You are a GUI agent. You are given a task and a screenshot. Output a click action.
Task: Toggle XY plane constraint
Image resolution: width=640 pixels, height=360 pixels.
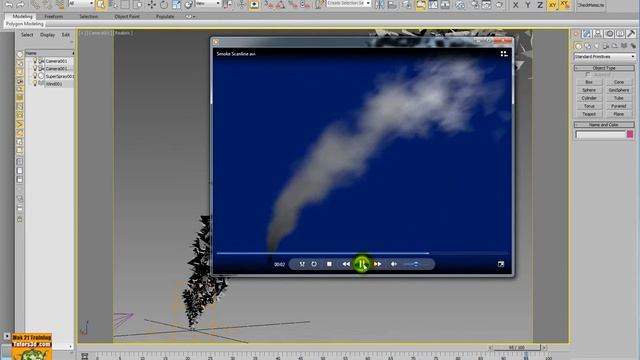[x=553, y=5]
